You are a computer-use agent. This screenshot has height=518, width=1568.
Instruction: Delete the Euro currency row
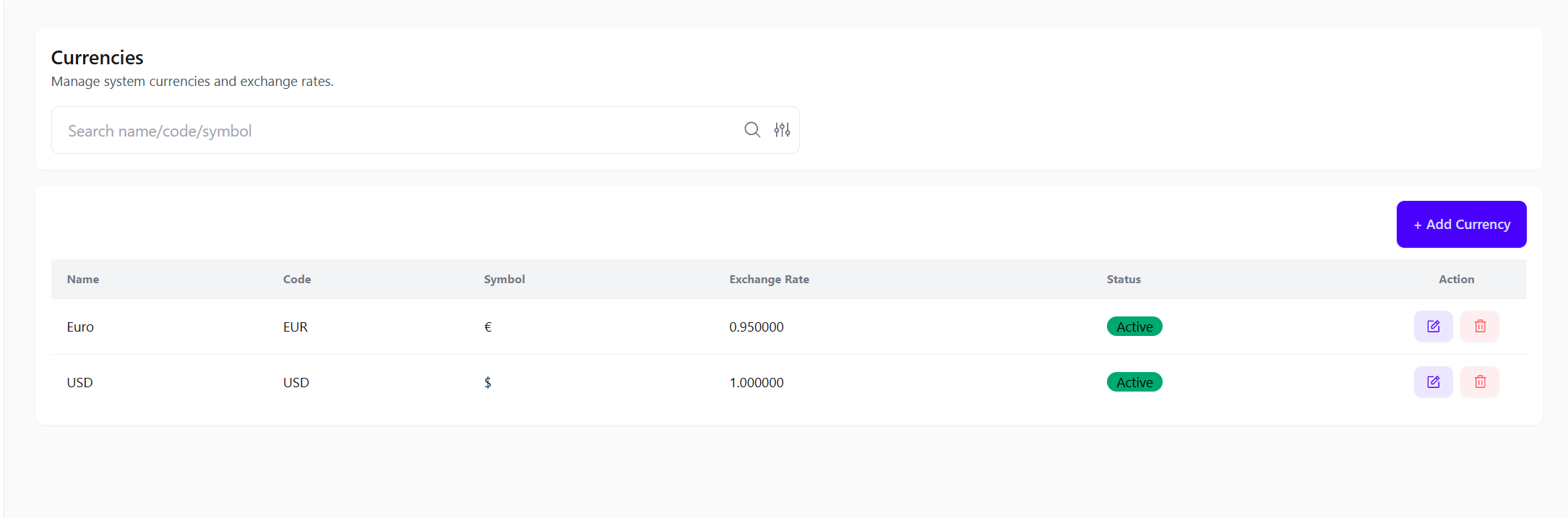pos(1480,327)
